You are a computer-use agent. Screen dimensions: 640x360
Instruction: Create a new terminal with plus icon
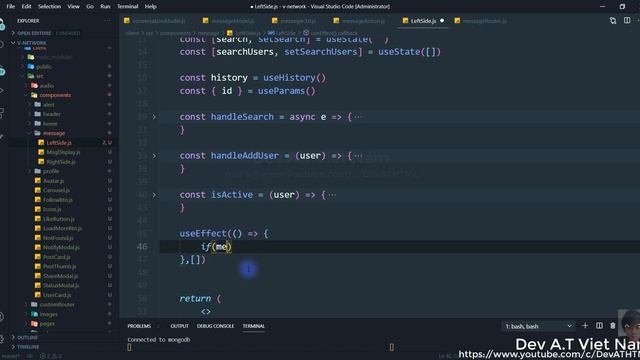point(585,326)
